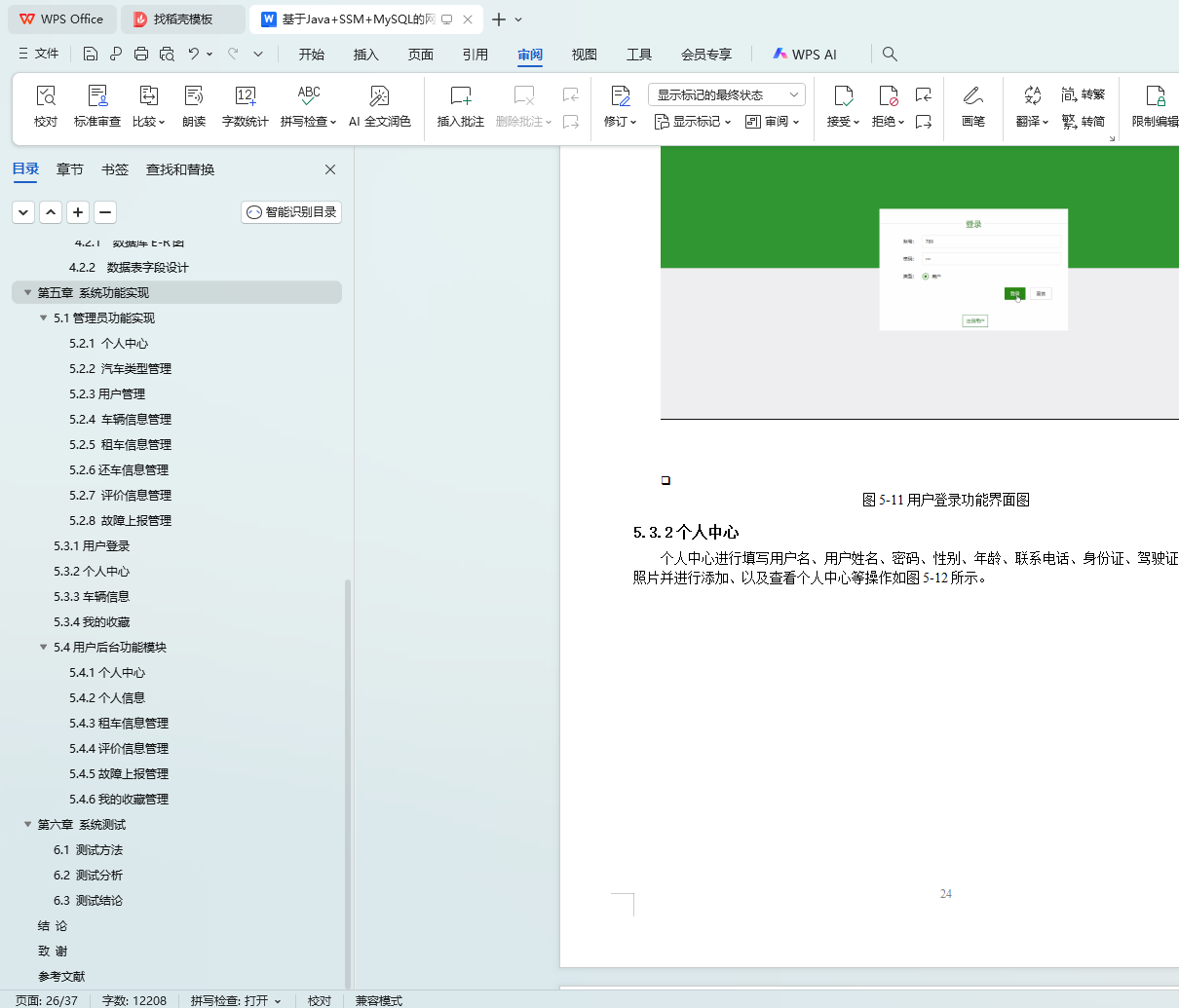Collapse 5.4 用户后台功能模块 node
This screenshot has height=1008, width=1179.
(x=43, y=647)
